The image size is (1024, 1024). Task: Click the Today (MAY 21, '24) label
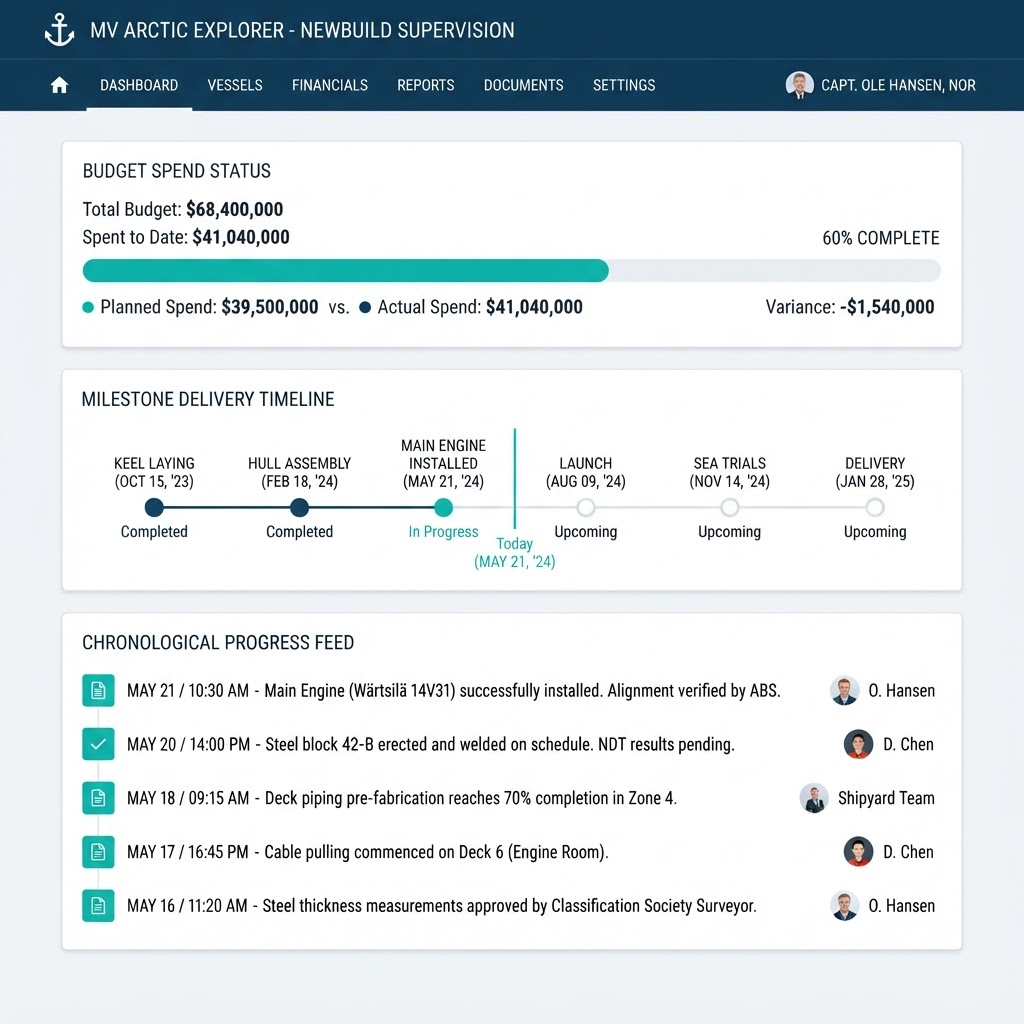pyautogui.click(x=515, y=552)
